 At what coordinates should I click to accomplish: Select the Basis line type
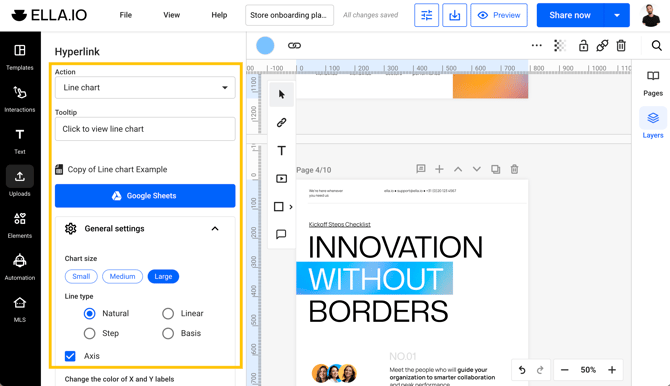(x=168, y=333)
